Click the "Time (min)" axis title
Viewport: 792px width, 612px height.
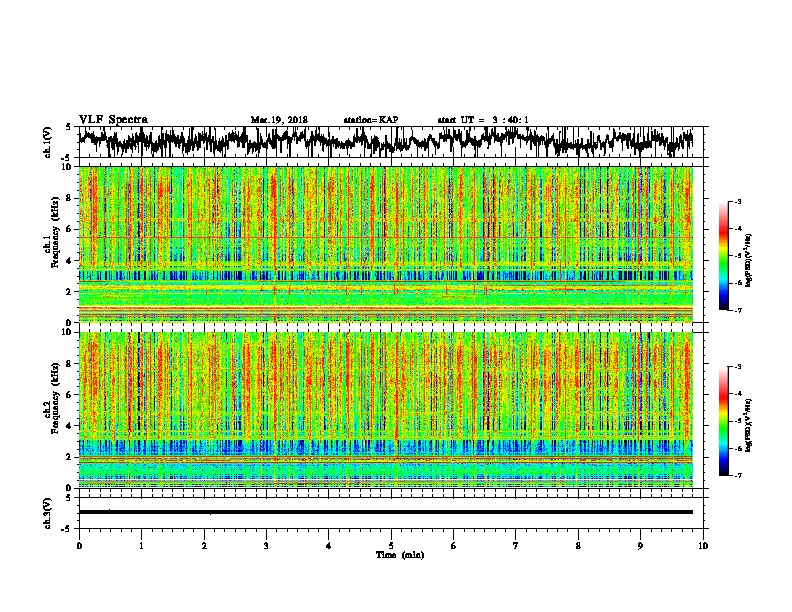pyautogui.click(x=400, y=555)
